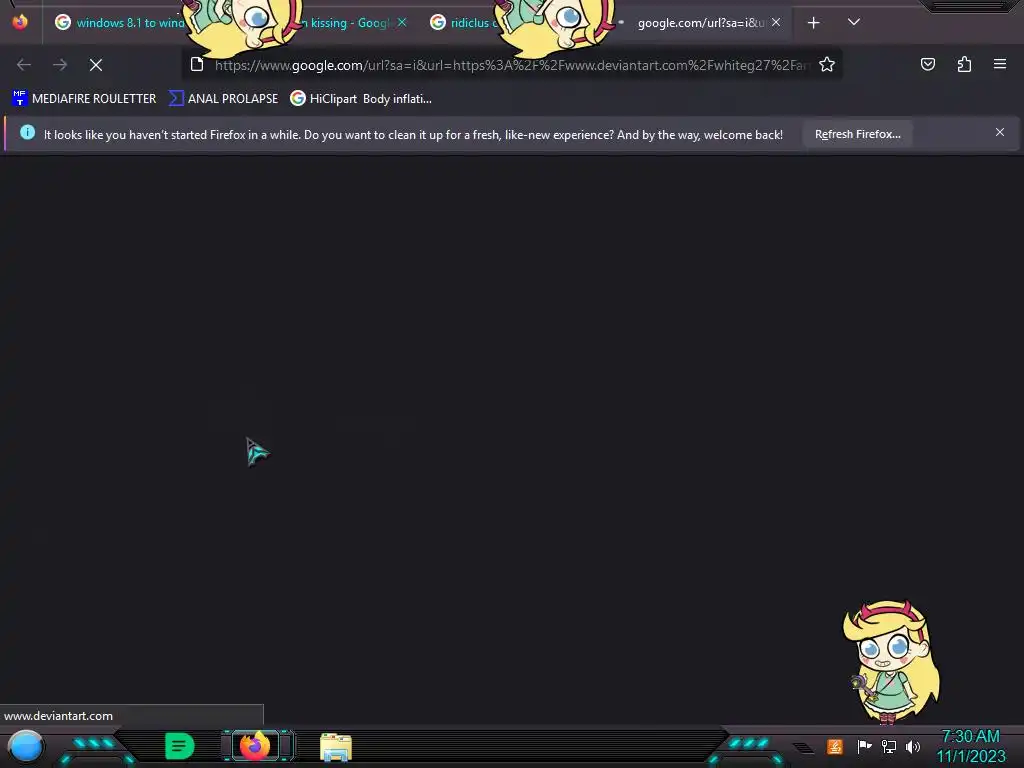Select the google.com/url?sa=i&u tab
1024x768 pixels.
tap(699, 23)
